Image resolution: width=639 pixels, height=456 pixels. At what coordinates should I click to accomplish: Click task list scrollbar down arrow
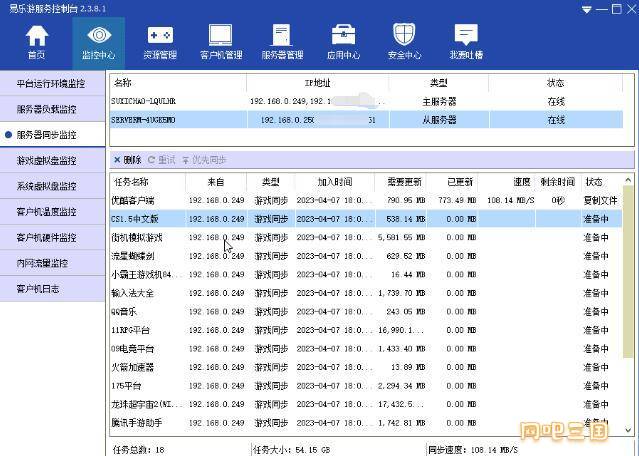click(x=628, y=429)
